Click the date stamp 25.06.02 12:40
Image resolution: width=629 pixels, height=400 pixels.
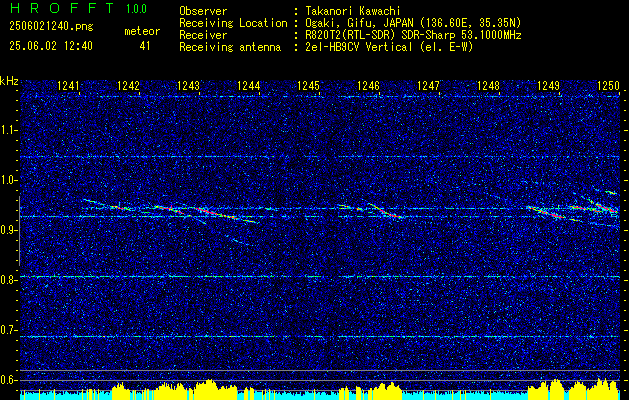coord(51,46)
